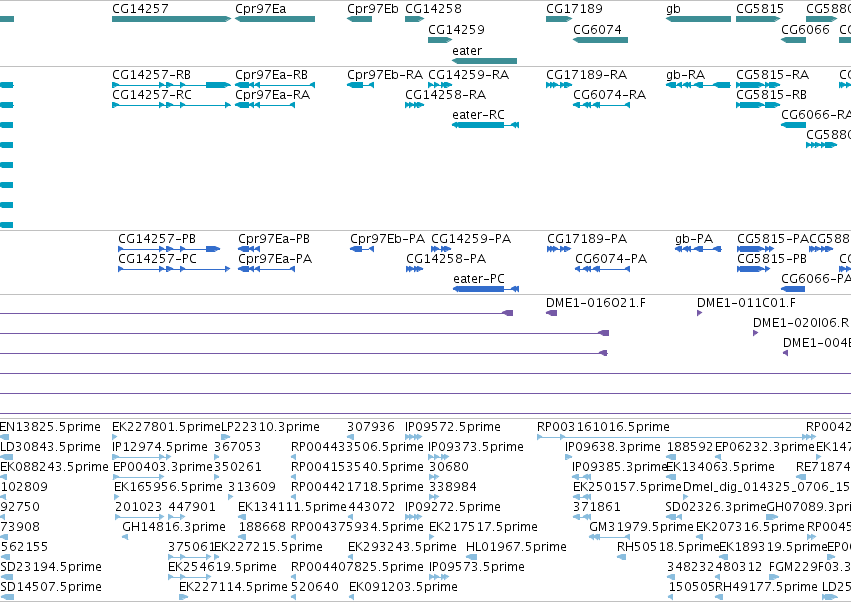Select EST RP004433506.5prime

pyautogui.click(x=294, y=457)
